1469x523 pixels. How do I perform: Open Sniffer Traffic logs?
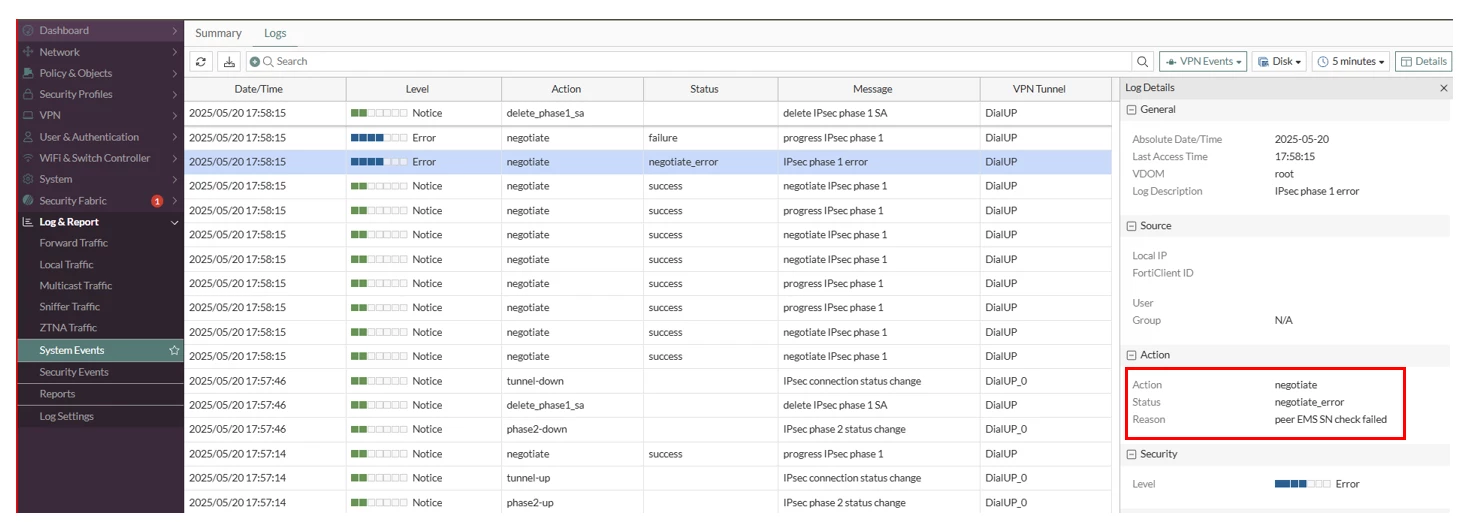pos(70,307)
